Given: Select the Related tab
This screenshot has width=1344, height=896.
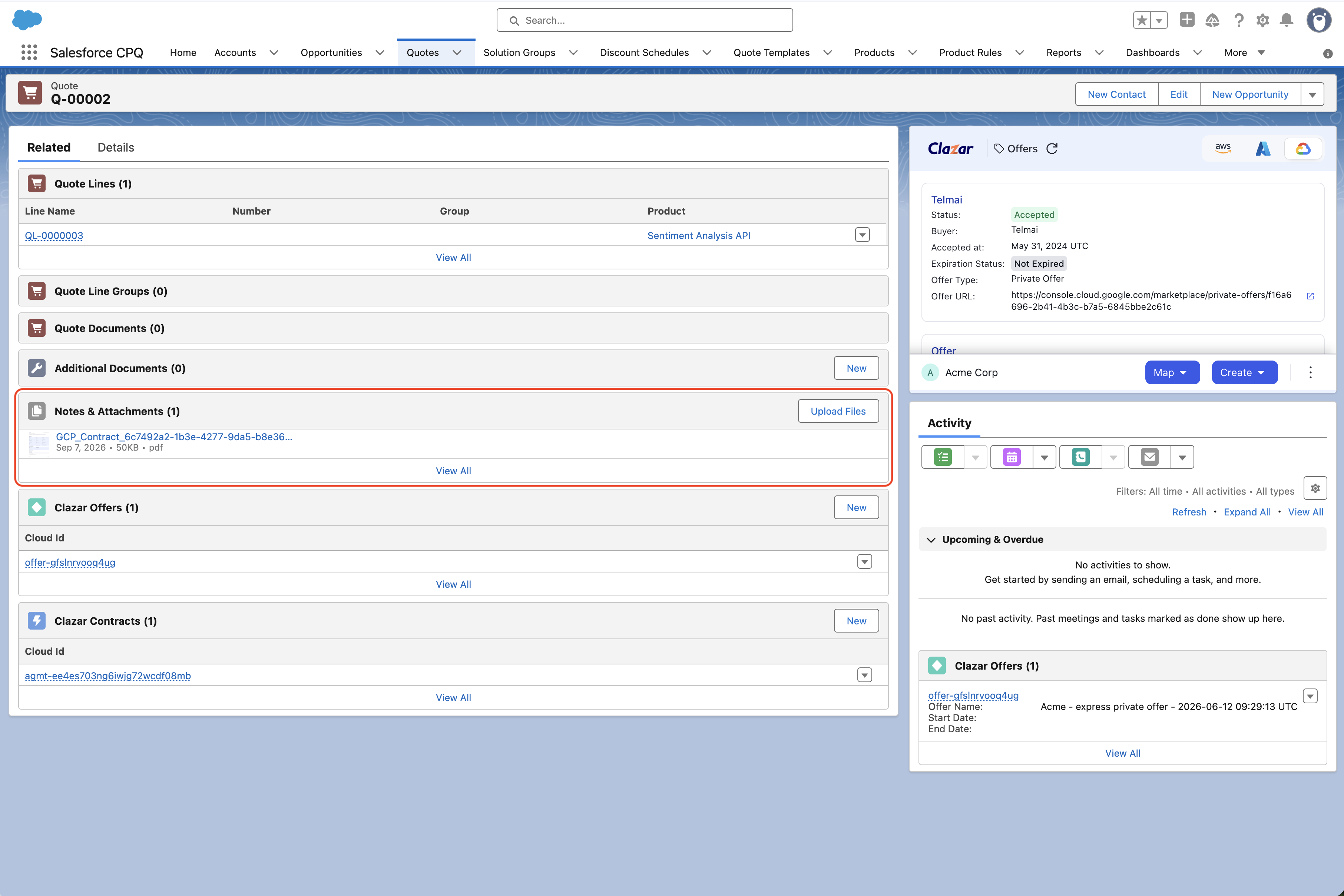Looking at the screenshot, I should (49, 147).
